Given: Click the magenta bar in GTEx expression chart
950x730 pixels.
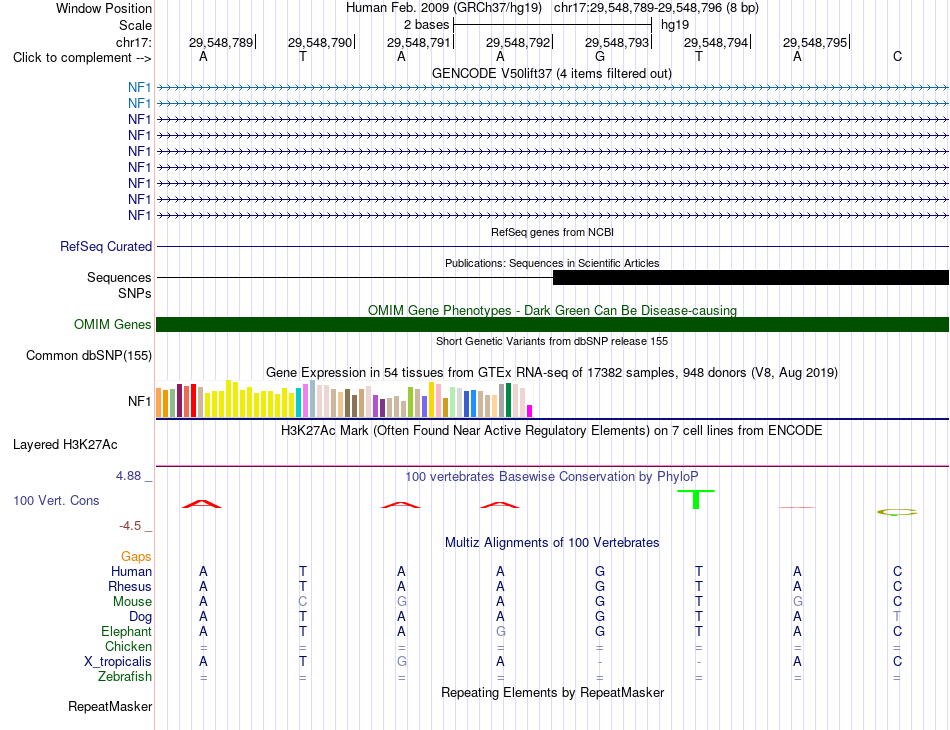Looking at the screenshot, I should click(530, 411).
